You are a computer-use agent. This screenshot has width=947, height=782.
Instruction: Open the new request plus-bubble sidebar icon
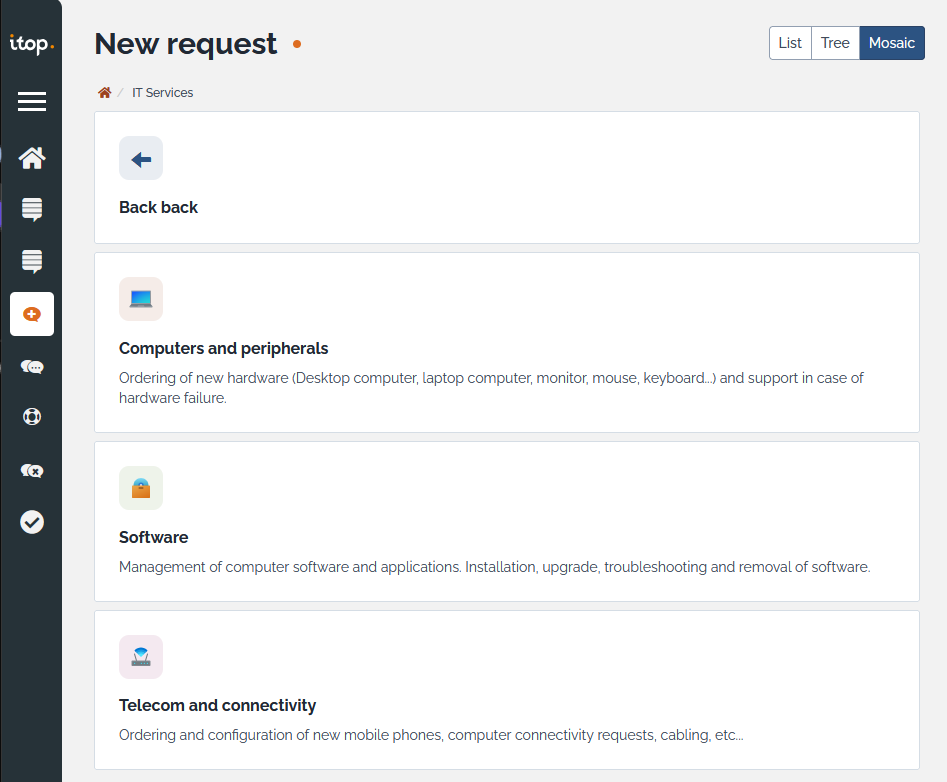click(x=32, y=314)
